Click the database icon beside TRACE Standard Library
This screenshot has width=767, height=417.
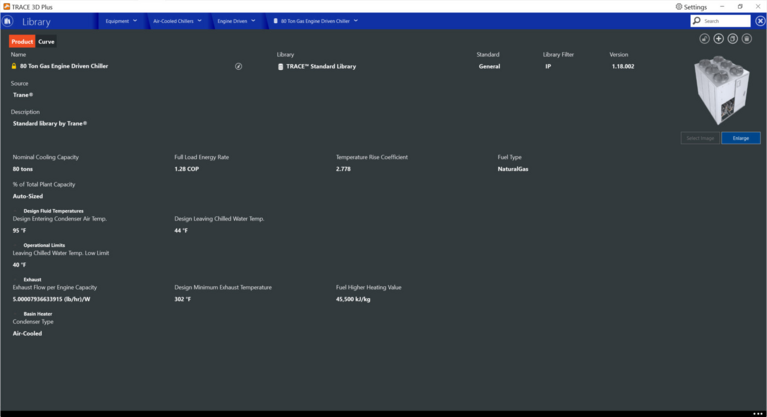280,67
